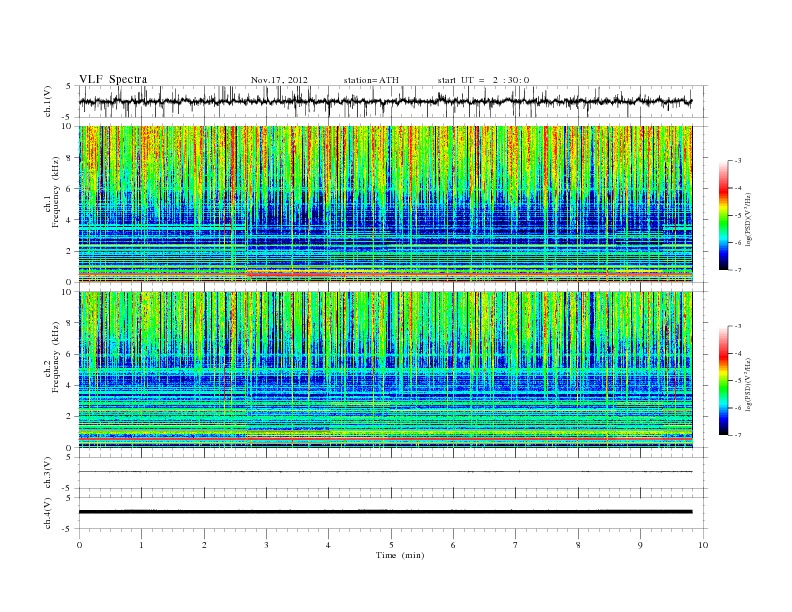Click the 'station=ATH' label
792x612 pixels.
(x=371, y=80)
